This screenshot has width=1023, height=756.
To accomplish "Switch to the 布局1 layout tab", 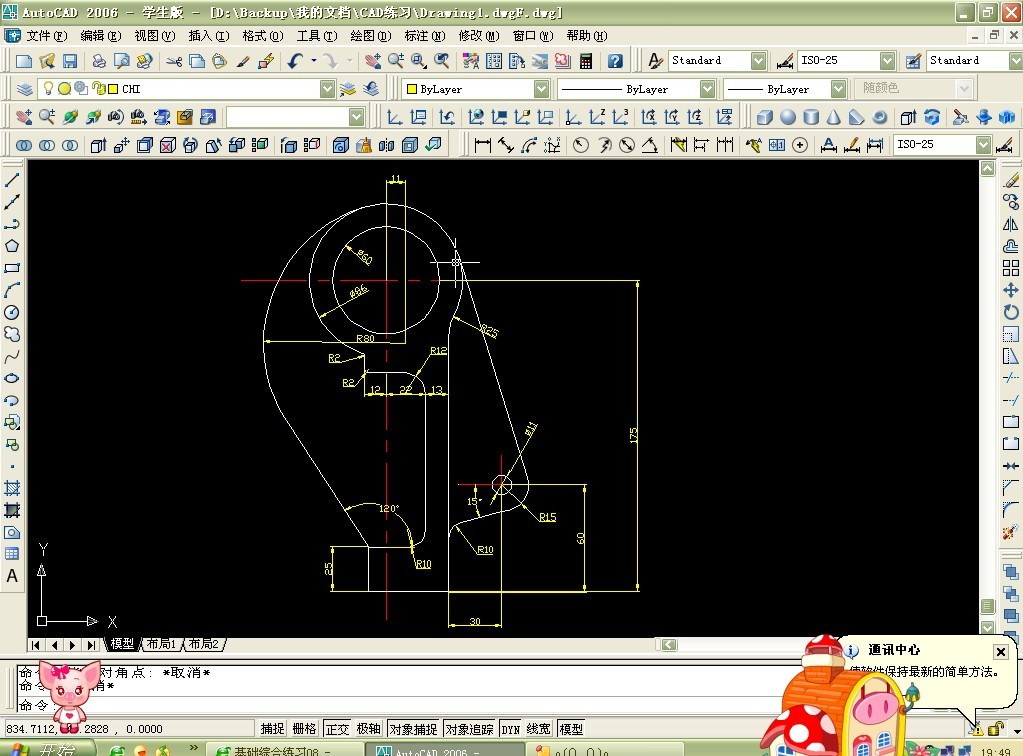I will pos(161,644).
